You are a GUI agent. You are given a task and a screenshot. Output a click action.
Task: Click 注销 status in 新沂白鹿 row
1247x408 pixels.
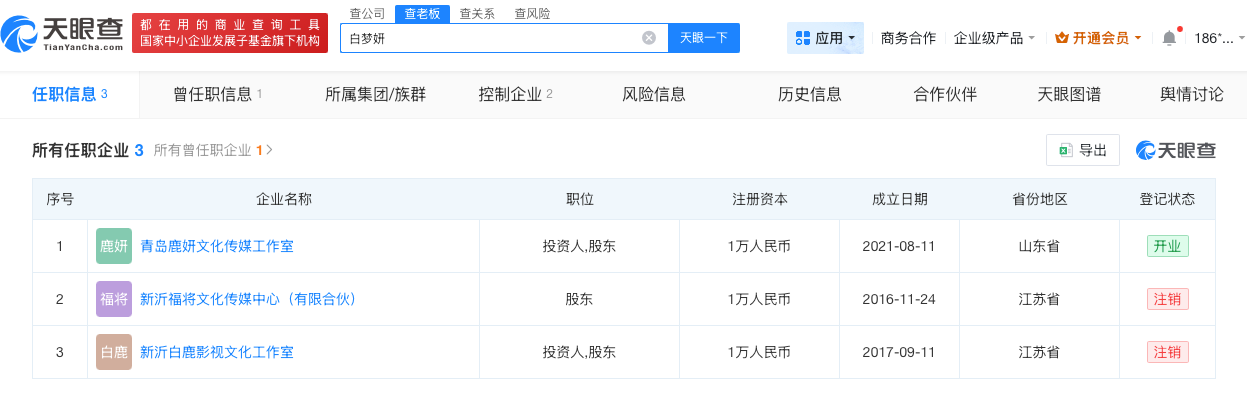pyautogui.click(x=1167, y=352)
